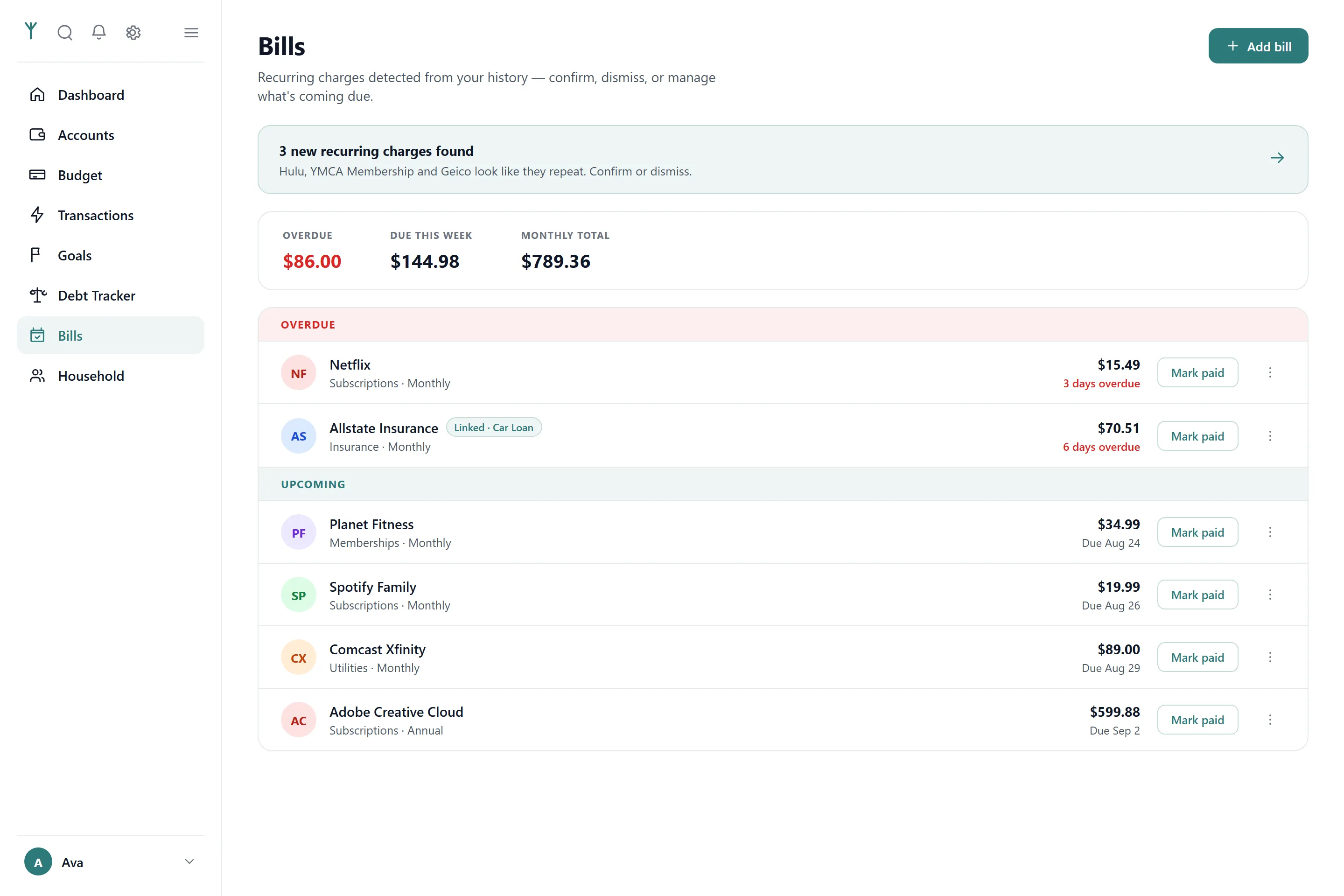Click the Allstate Insurance bill name
The height and width of the screenshot is (896, 1344).
point(384,428)
